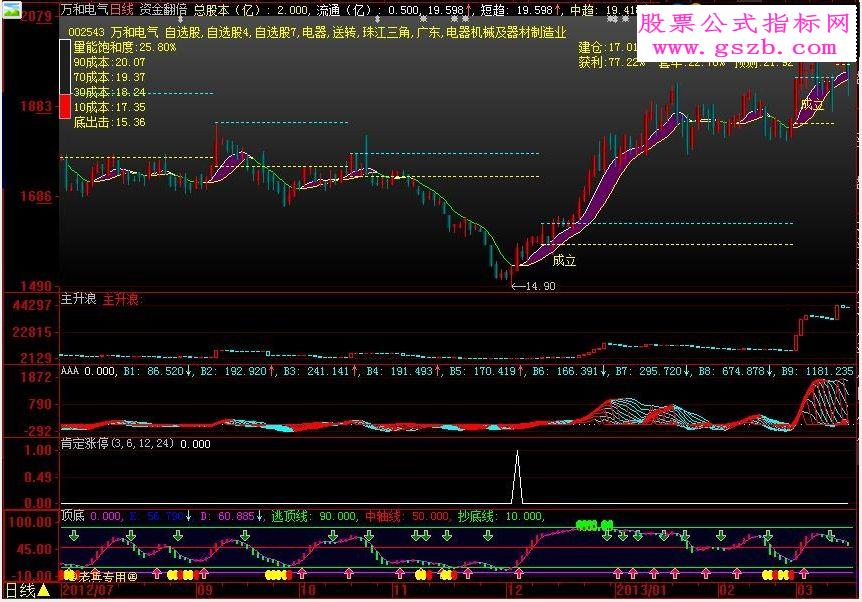Screen dimensions: 862x602
Task: Click the 老兵专用 label in 顶底 panel
Action: (x=102, y=577)
